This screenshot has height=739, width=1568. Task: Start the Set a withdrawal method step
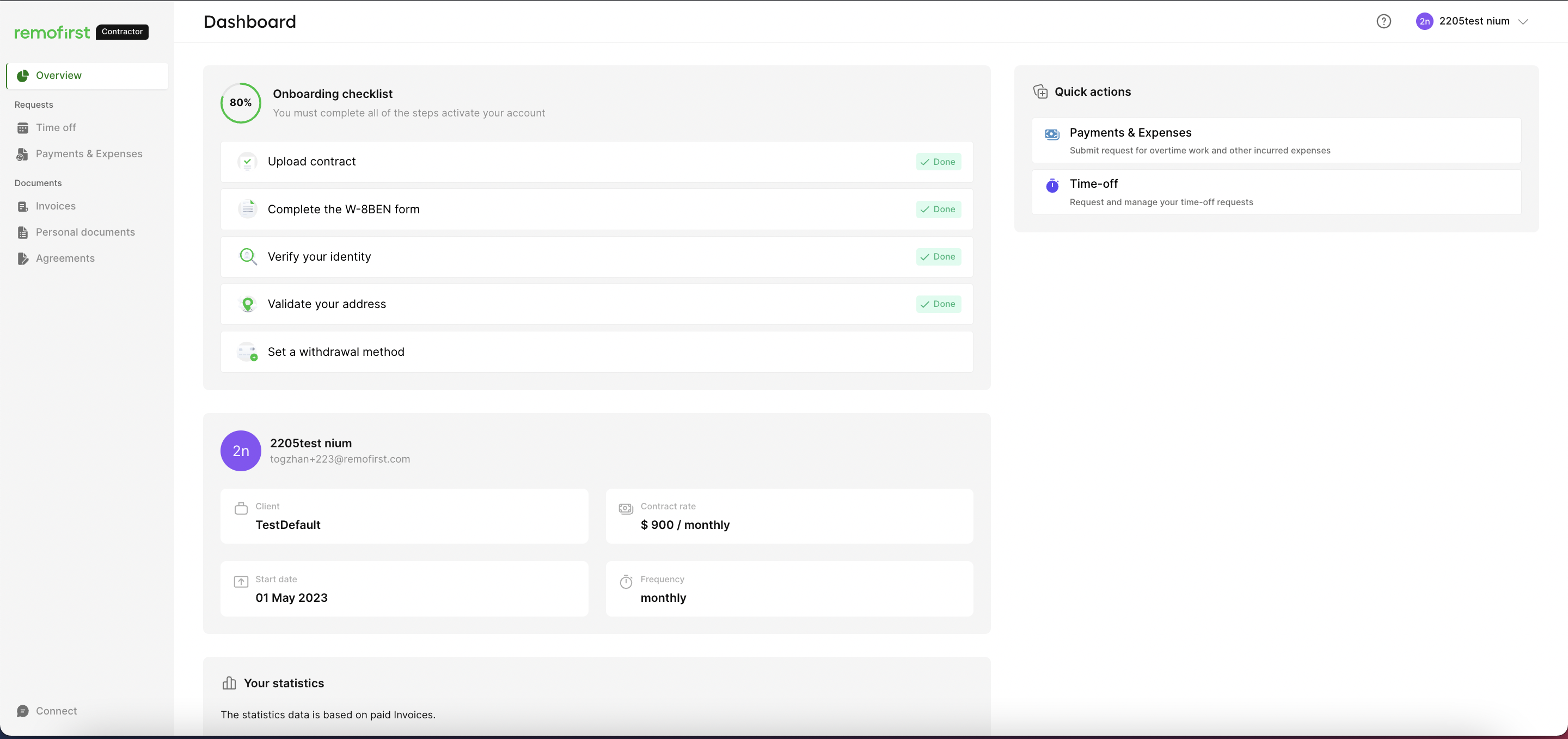(597, 352)
